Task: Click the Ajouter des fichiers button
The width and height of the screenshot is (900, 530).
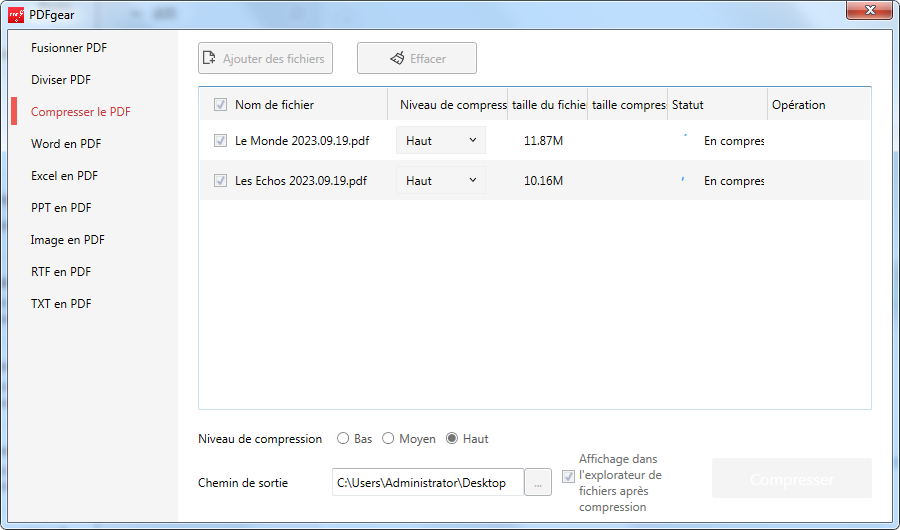Action: (265, 58)
